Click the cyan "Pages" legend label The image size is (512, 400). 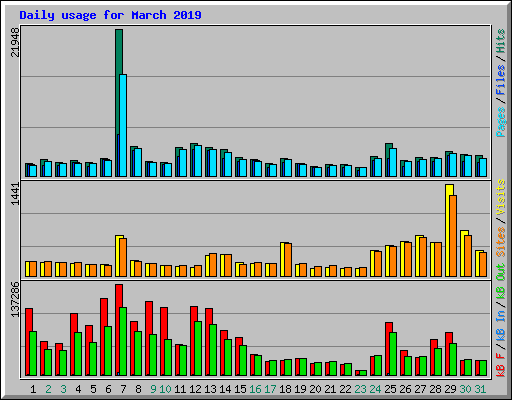coord(500,122)
